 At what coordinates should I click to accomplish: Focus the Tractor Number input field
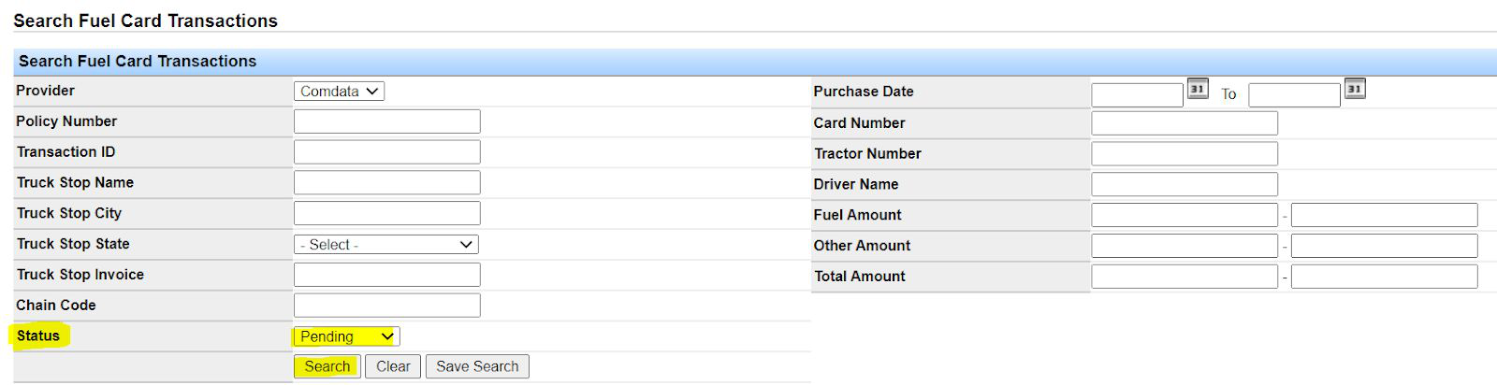point(1184,154)
